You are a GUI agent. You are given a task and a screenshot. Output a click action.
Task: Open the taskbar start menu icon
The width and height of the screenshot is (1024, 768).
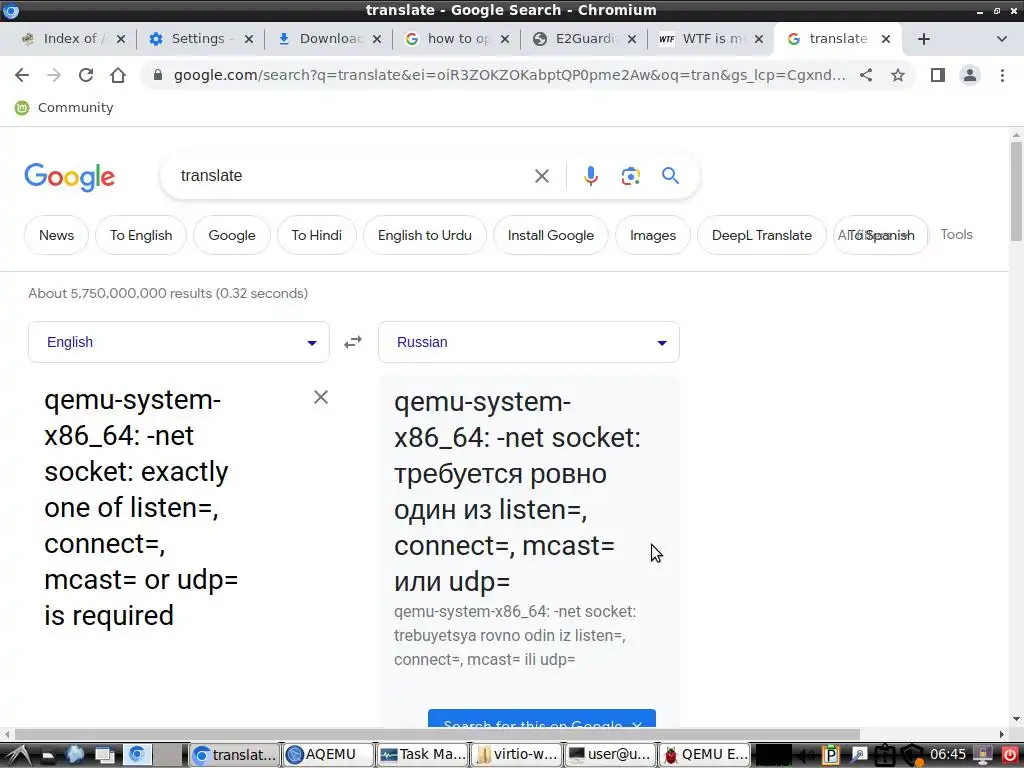point(18,755)
